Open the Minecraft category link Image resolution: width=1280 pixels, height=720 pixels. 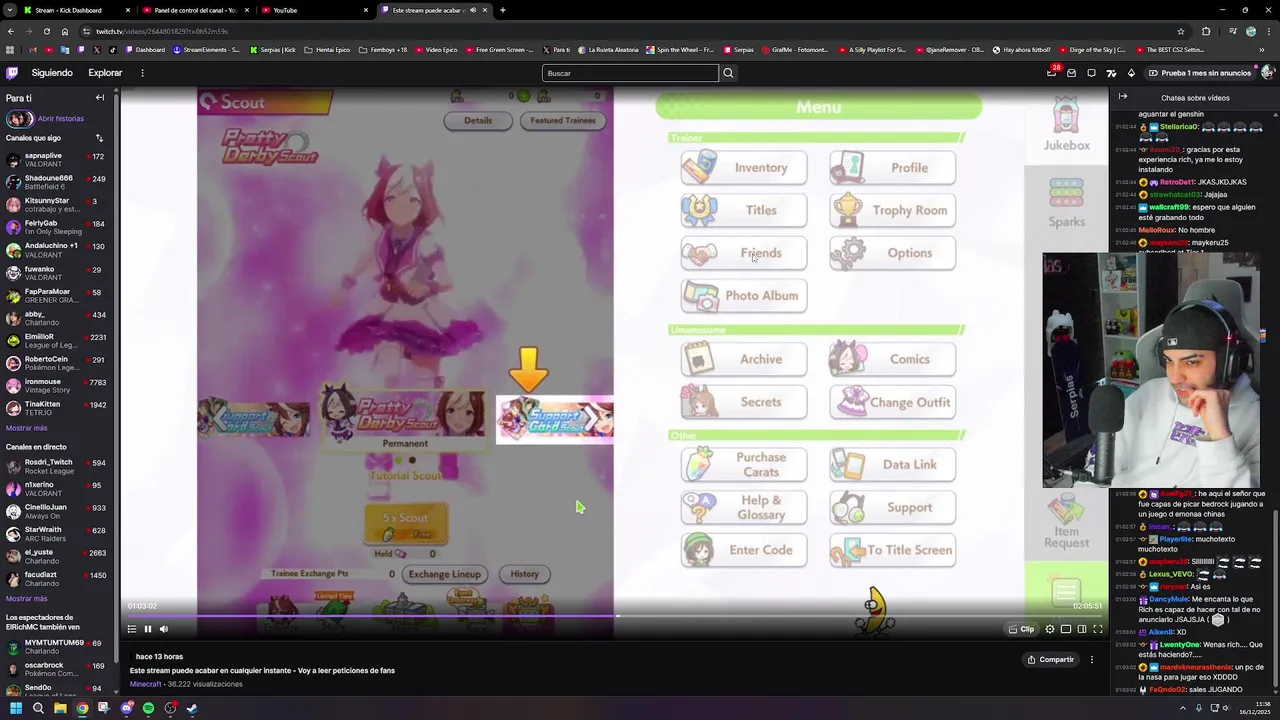tap(145, 684)
